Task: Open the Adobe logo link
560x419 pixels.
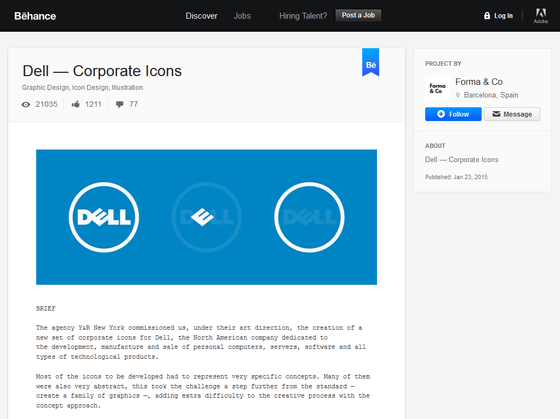Action: point(541,16)
